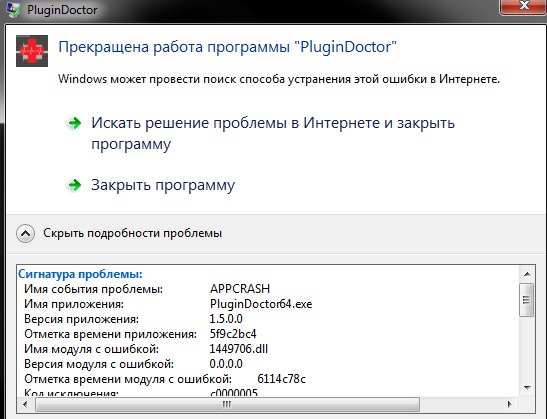
Task: Close the PluginDoctor crash dialog window
Action: point(523,6)
